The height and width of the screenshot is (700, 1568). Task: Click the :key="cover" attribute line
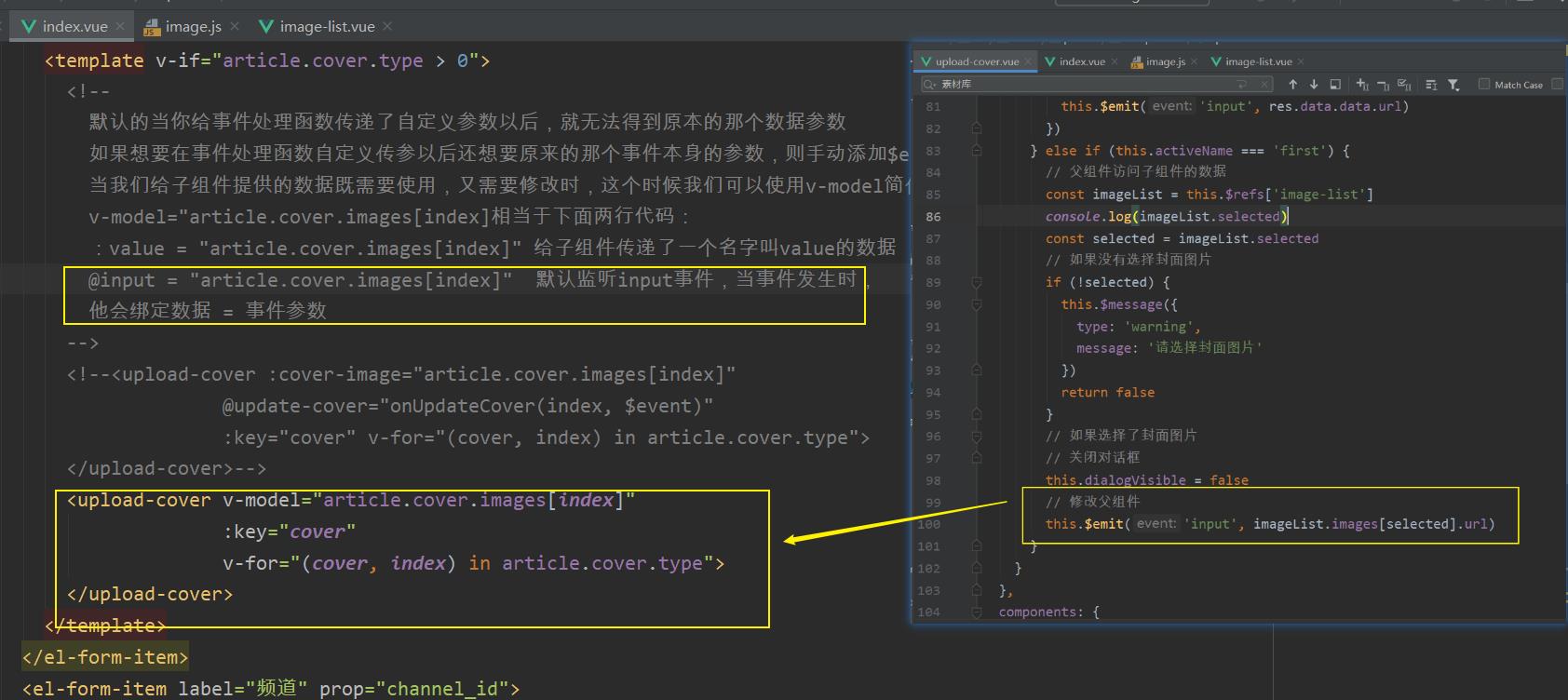[x=289, y=532]
